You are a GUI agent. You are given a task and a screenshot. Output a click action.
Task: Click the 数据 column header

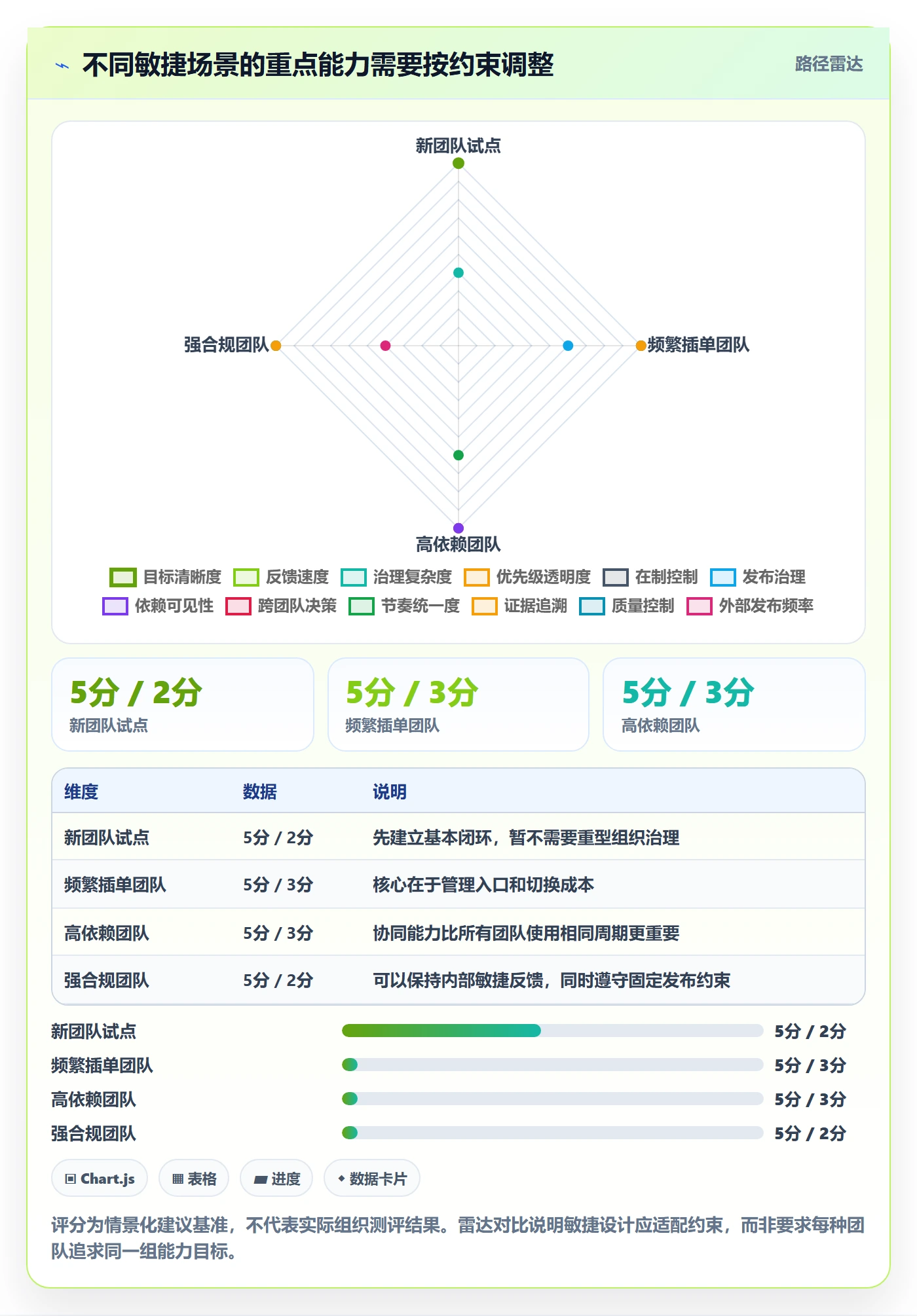260,792
